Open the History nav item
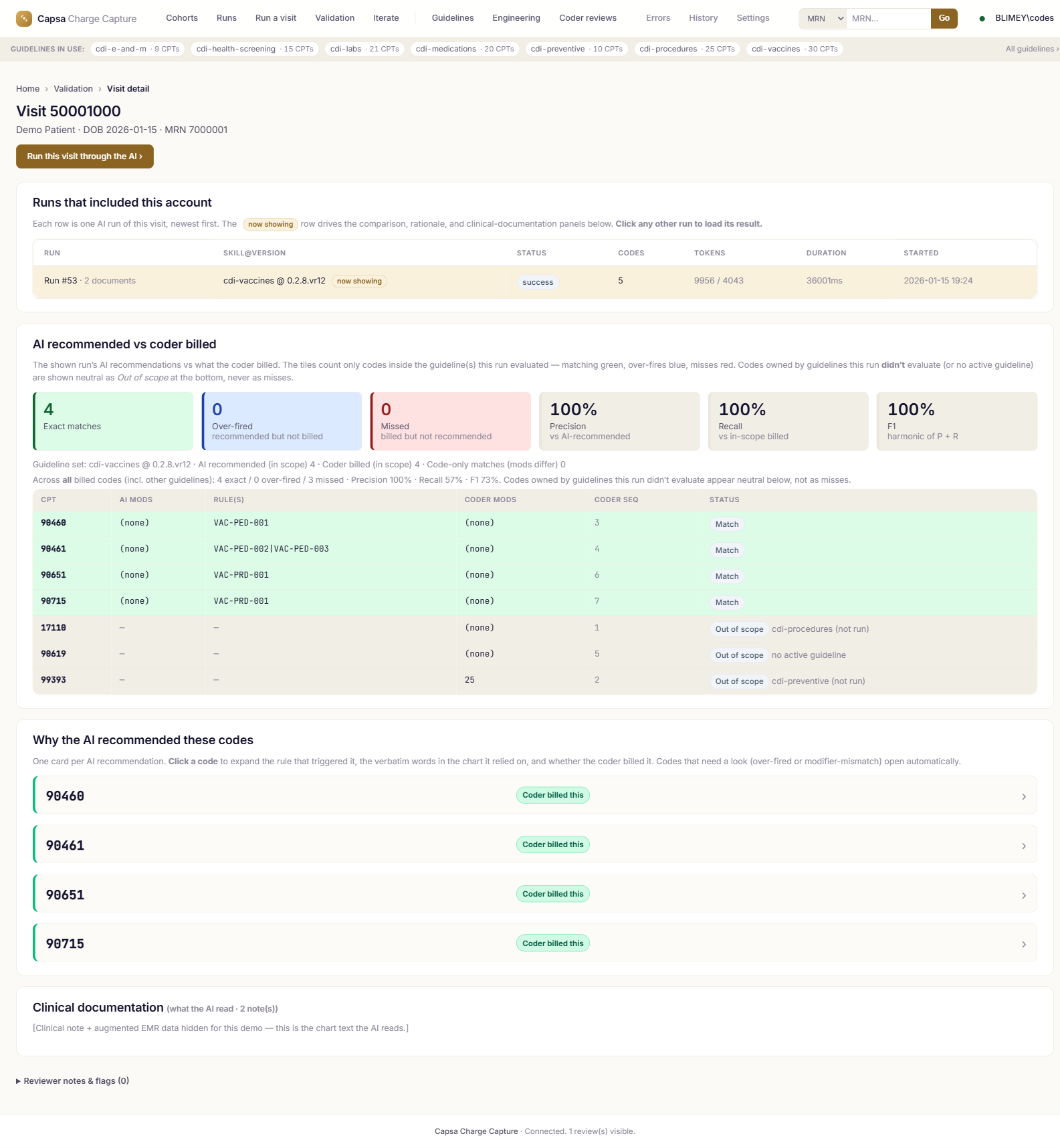This screenshot has height=1148, width=1060. (x=704, y=18)
